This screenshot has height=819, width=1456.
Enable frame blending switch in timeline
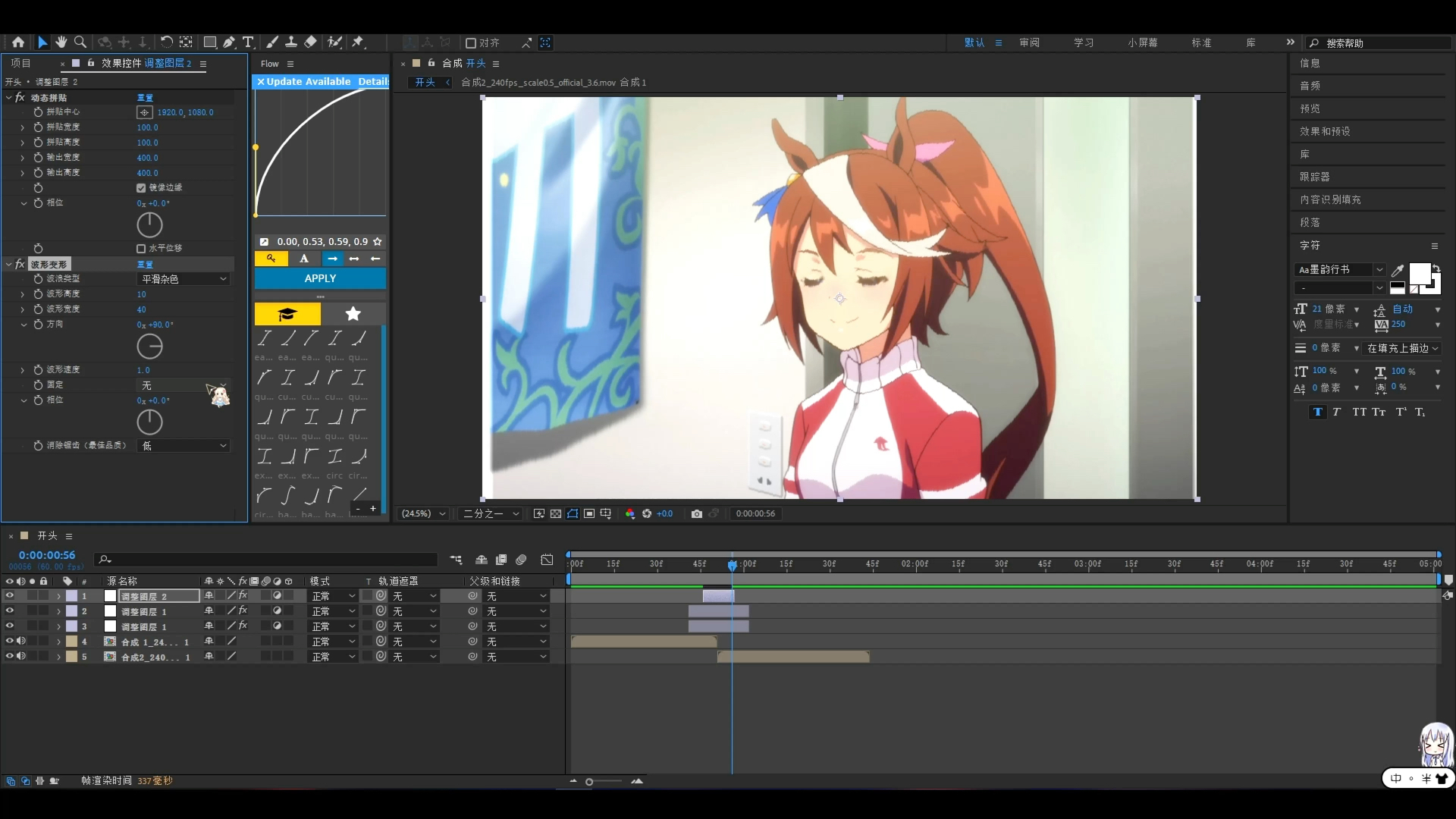(501, 560)
